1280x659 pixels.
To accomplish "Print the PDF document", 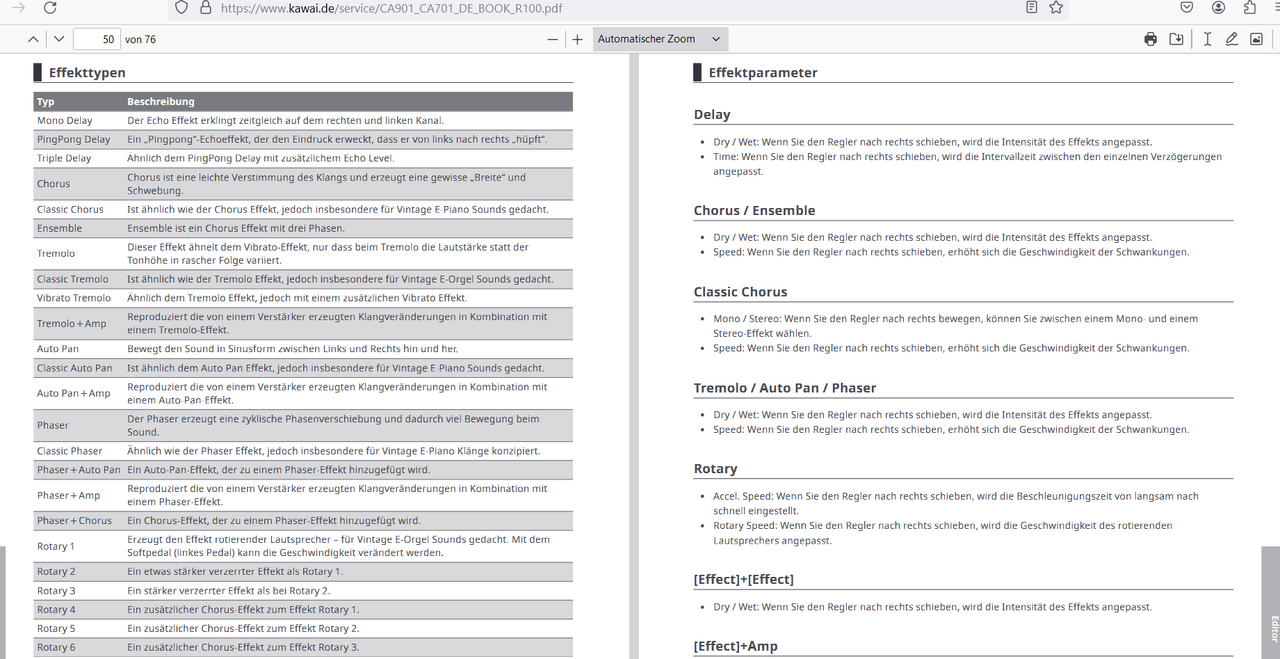I will (1150, 39).
